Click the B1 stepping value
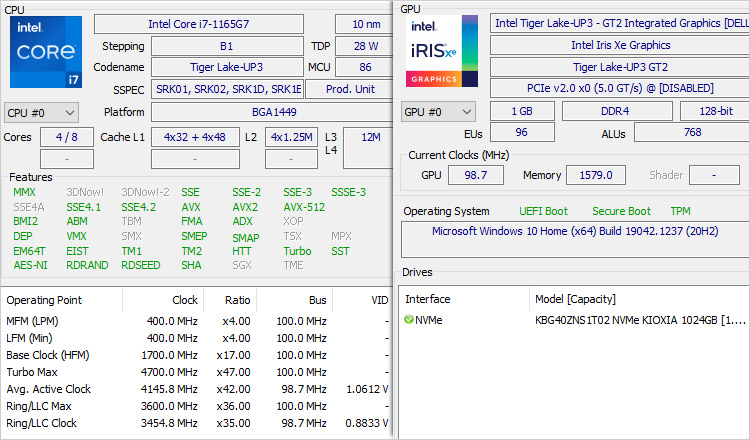The width and height of the screenshot is (750, 440). [227, 46]
